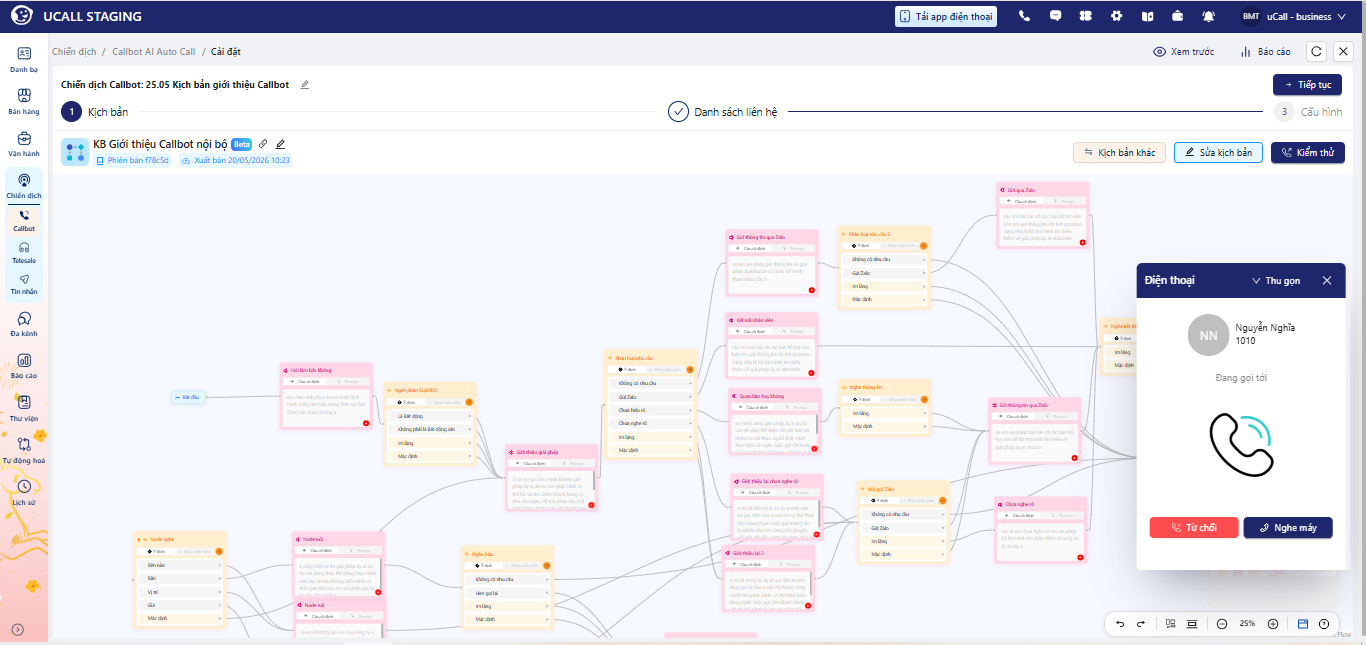
Task: Click Kiểm thử button
Action: (1307, 152)
